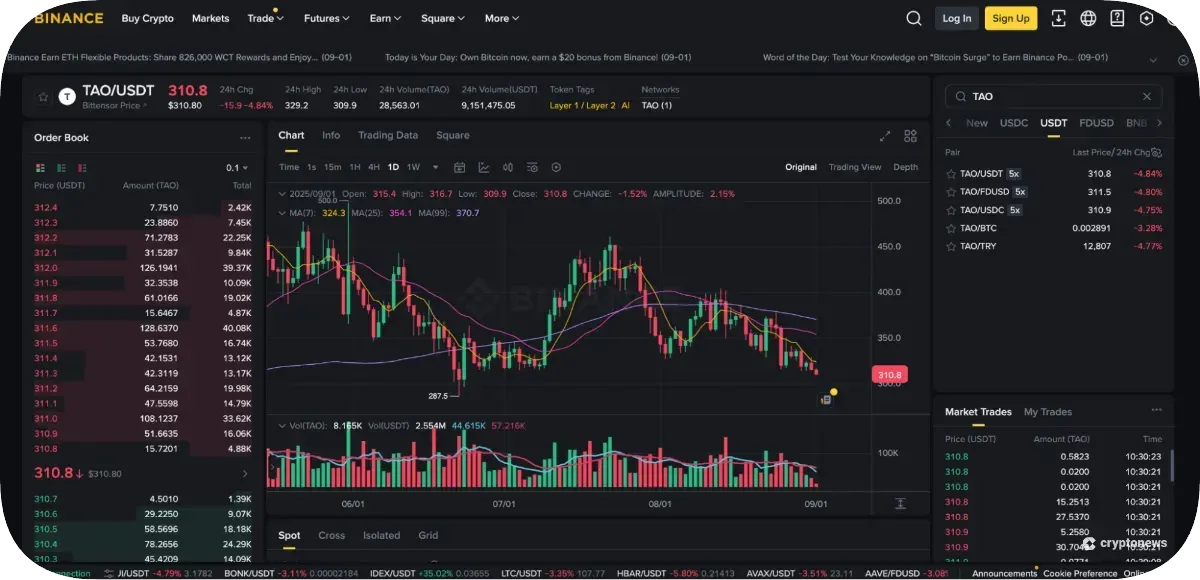This screenshot has width=1200, height=580.
Task: Open the My Trades tab
Action: coord(1046,411)
